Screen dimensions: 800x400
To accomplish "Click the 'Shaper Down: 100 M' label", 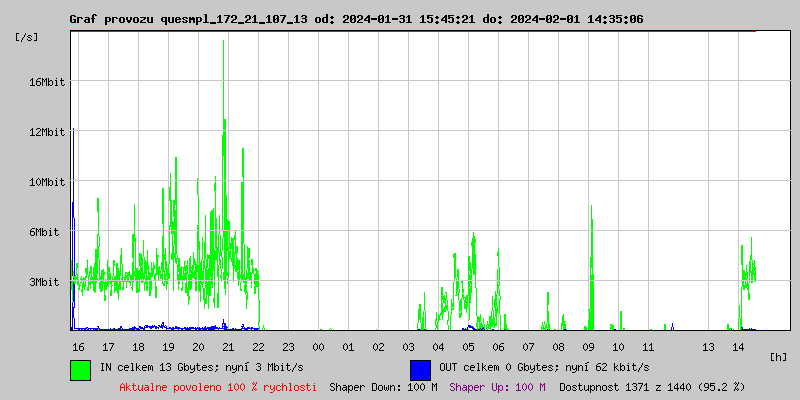I will pyautogui.click(x=383, y=387).
